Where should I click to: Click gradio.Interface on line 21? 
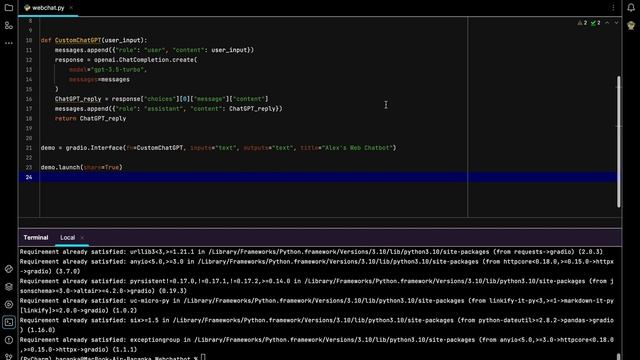(94, 148)
